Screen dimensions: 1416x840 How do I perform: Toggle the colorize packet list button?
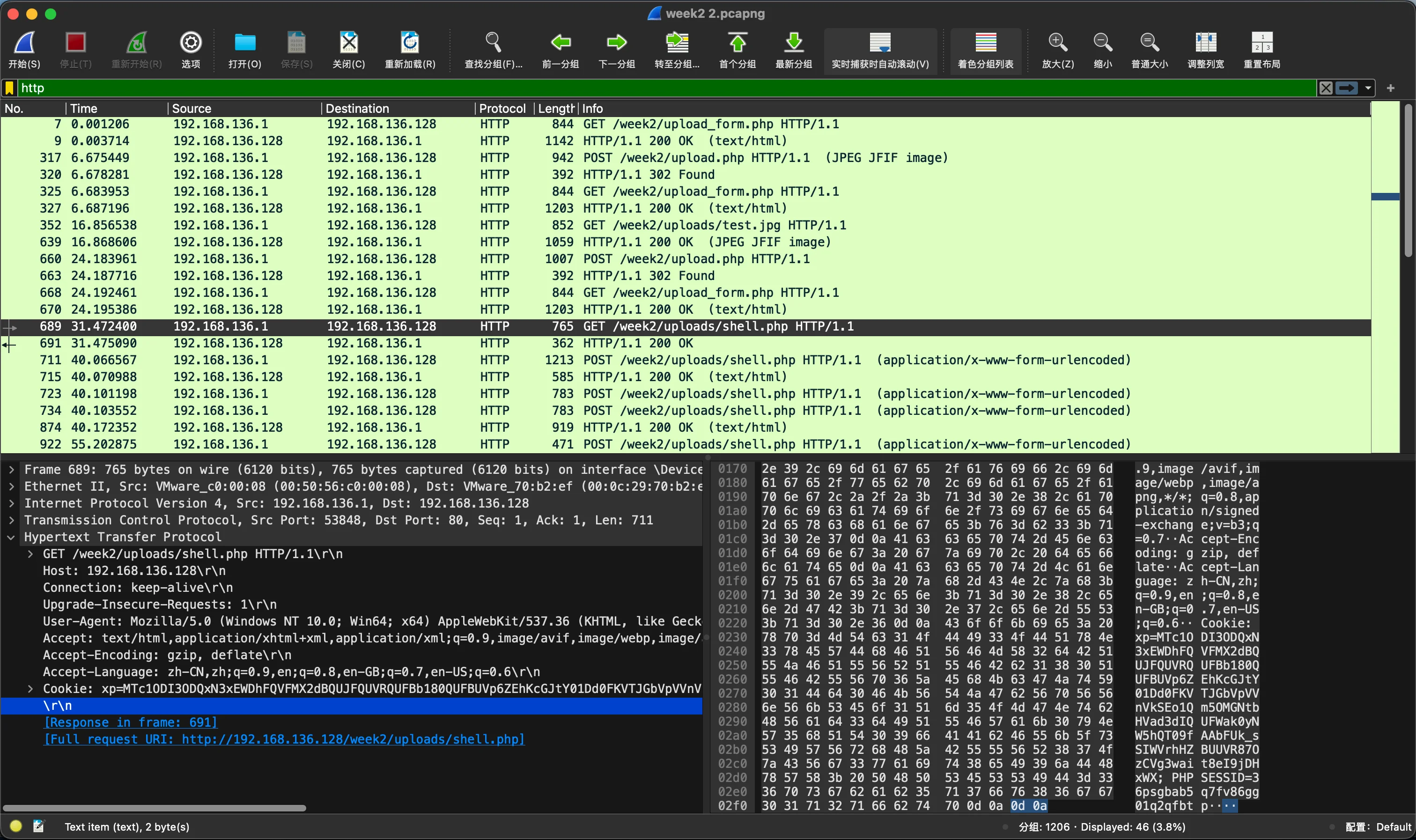pos(985,43)
